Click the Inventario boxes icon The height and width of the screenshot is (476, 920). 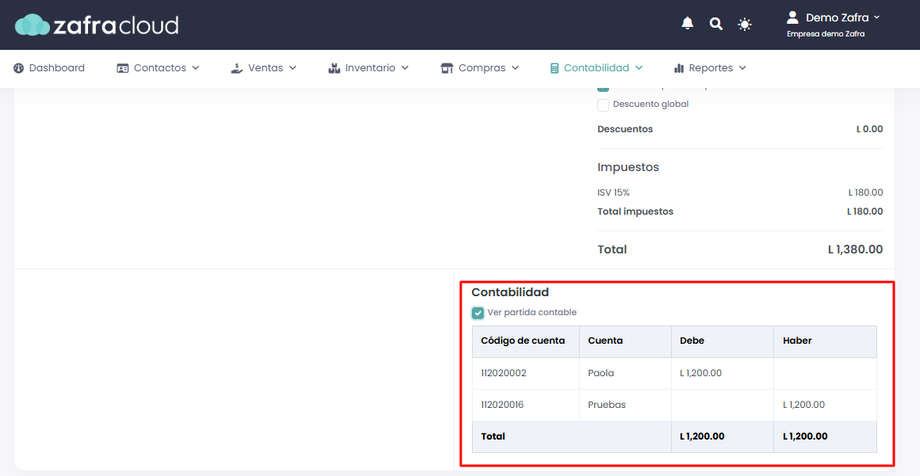click(334, 68)
